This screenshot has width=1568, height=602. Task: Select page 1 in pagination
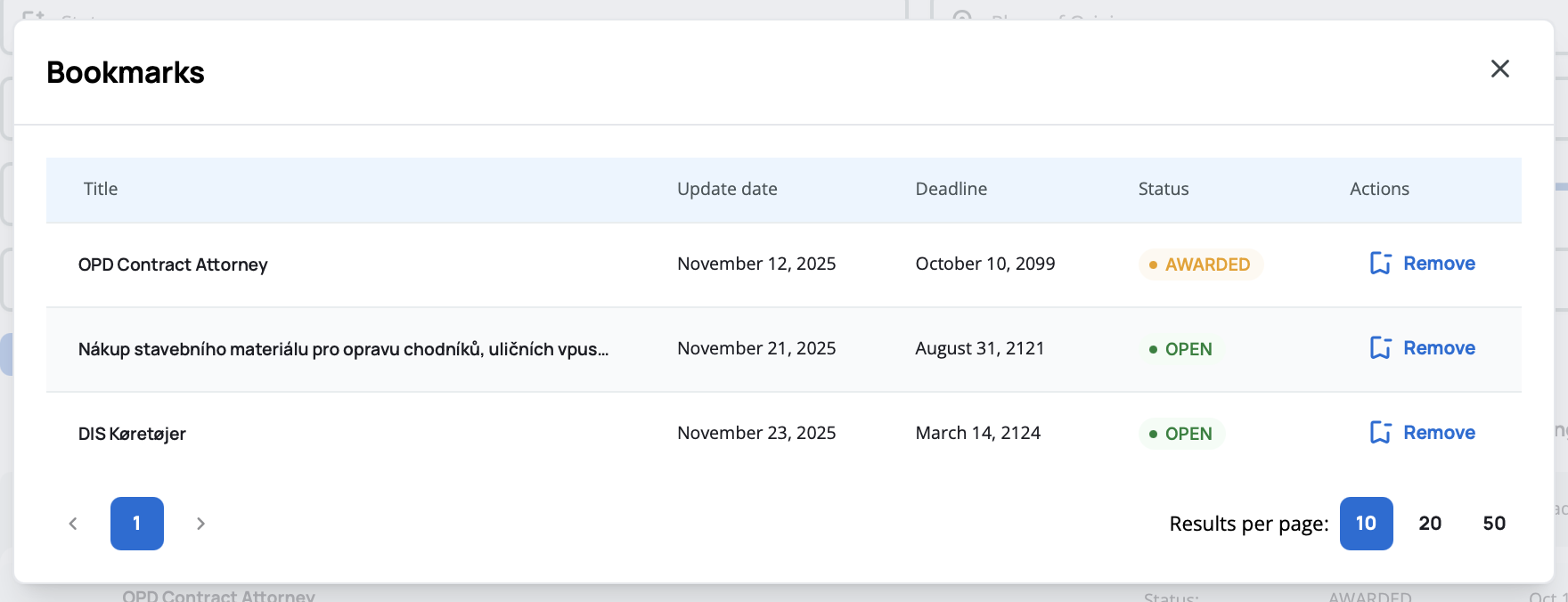pos(137,524)
